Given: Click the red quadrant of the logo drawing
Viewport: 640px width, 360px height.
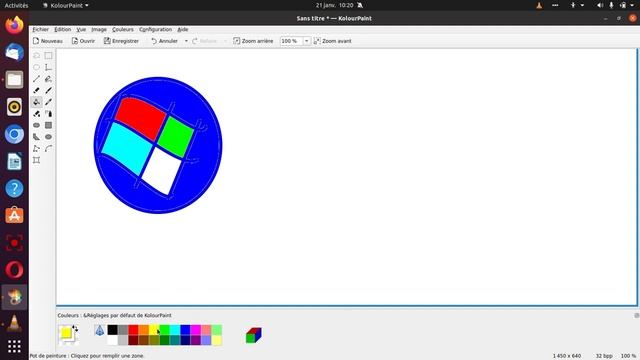Looking at the screenshot, I should (140, 118).
